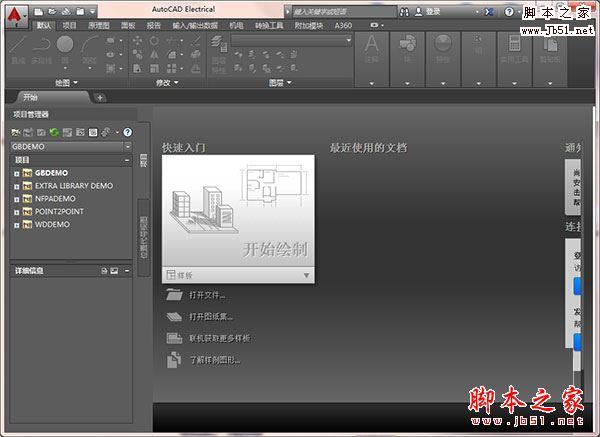The height and width of the screenshot is (437, 600).
Task: Select the Polyline tool in the ribbon
Action: coord(41,50)
